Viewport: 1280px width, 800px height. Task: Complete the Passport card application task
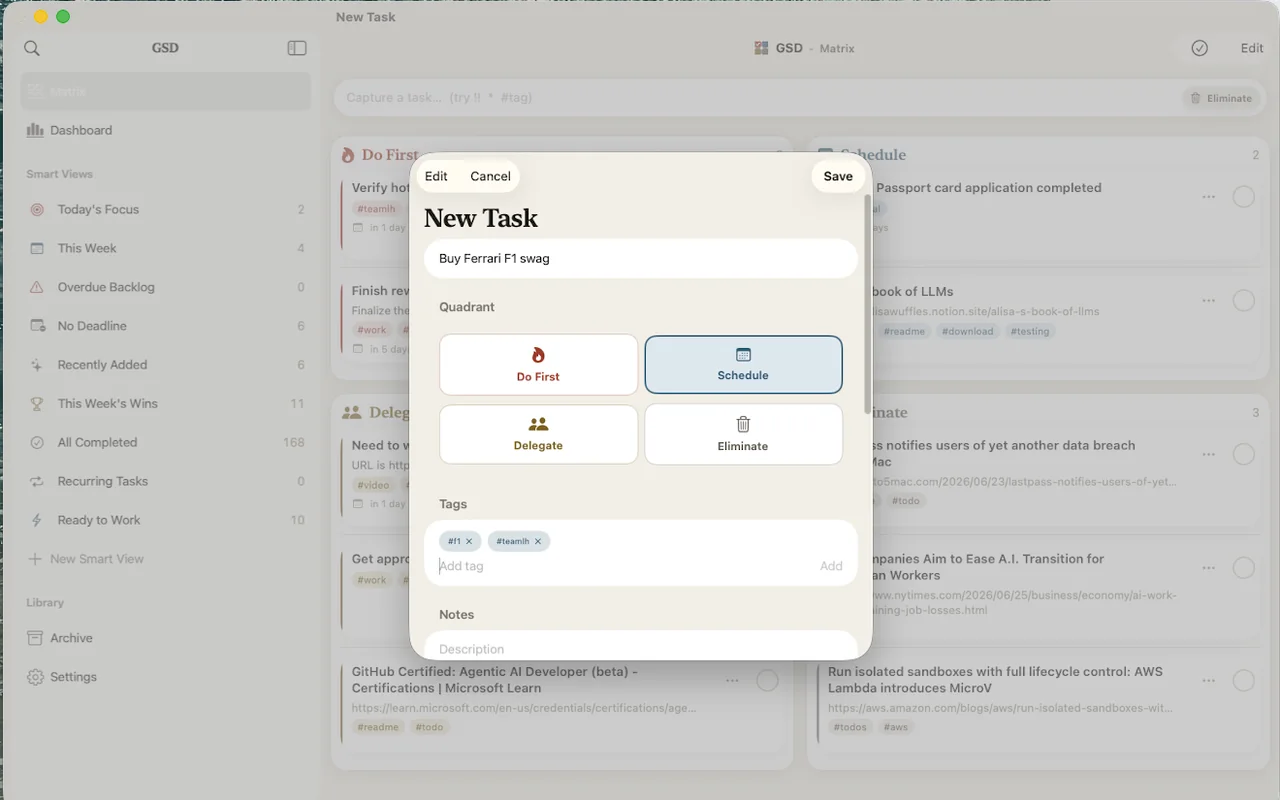coord(1243,197)
